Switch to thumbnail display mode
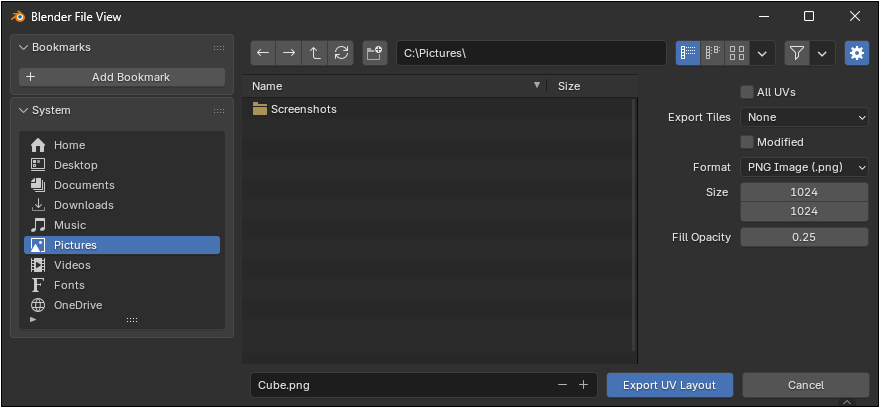The image size is (880, 408). tap(737, 53)
